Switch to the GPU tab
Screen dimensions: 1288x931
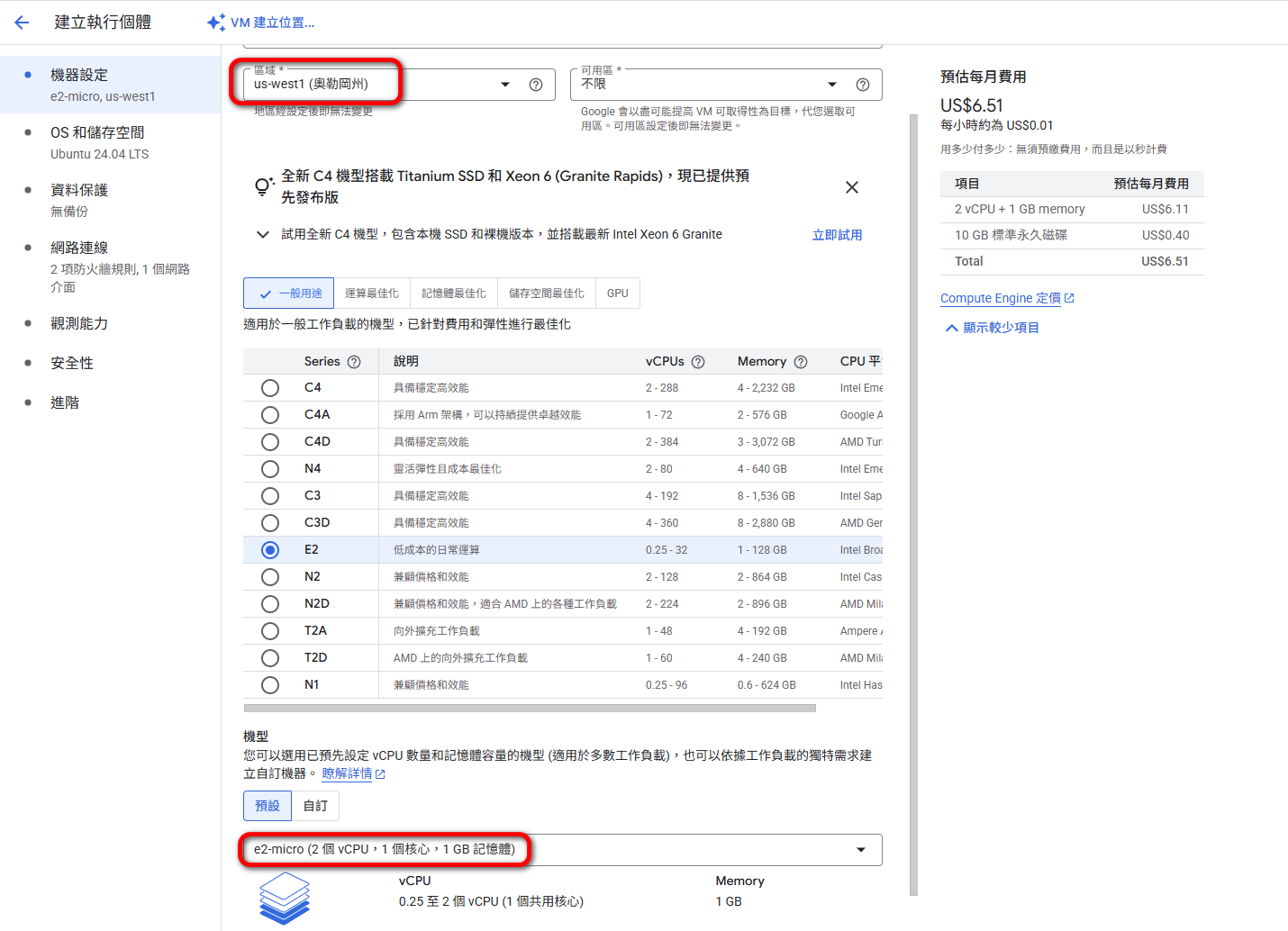pos(618,294)
